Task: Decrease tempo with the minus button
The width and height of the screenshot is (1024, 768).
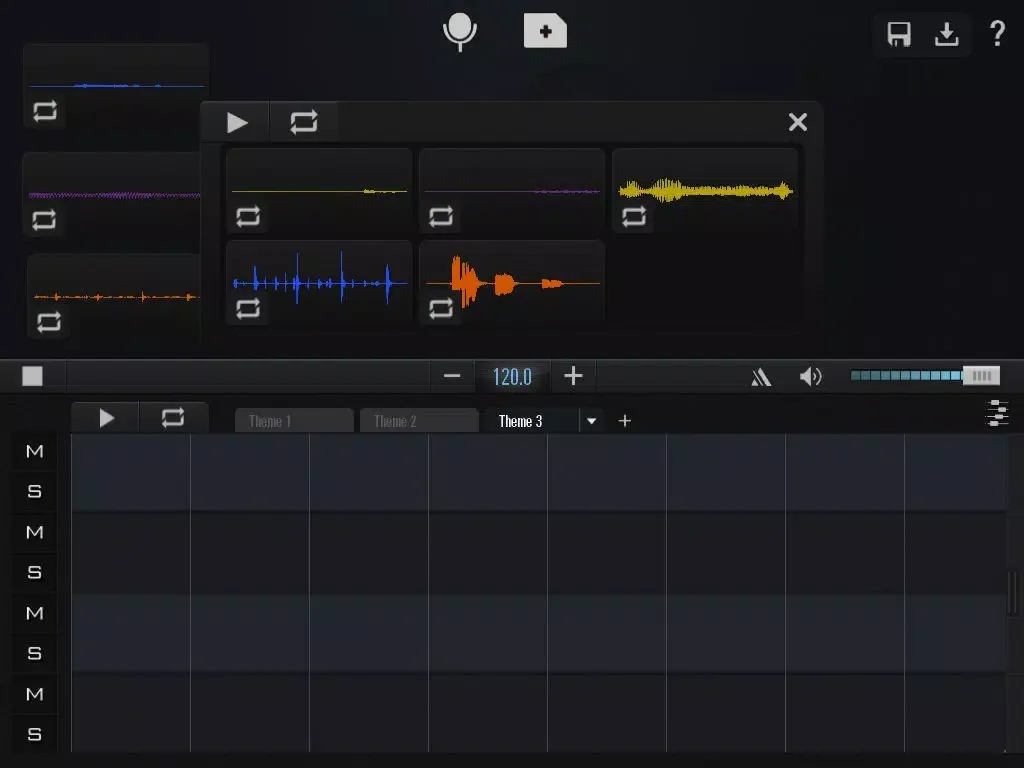Action: coord(452,376)
